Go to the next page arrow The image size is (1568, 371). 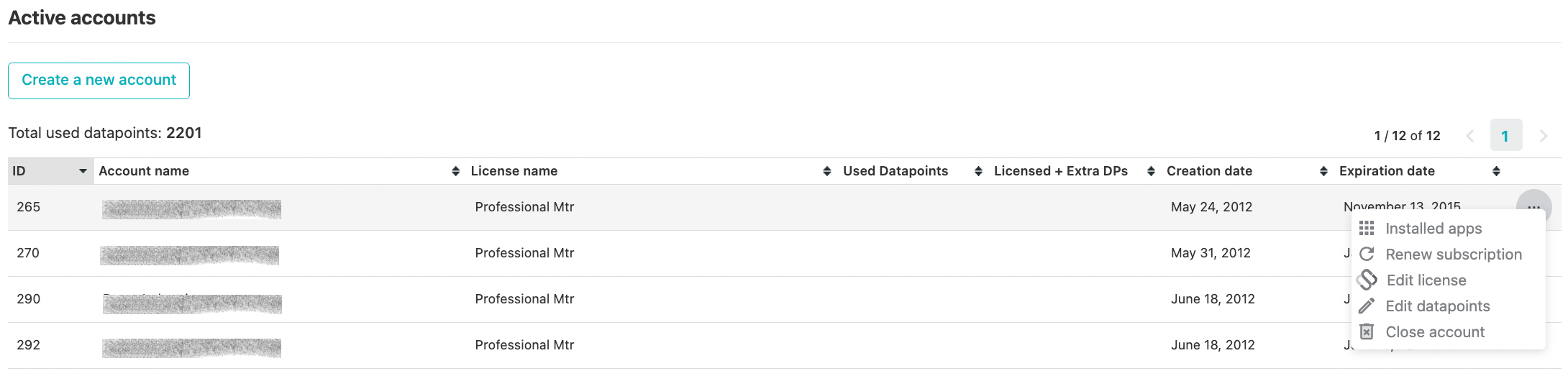tap(1543, 136)
